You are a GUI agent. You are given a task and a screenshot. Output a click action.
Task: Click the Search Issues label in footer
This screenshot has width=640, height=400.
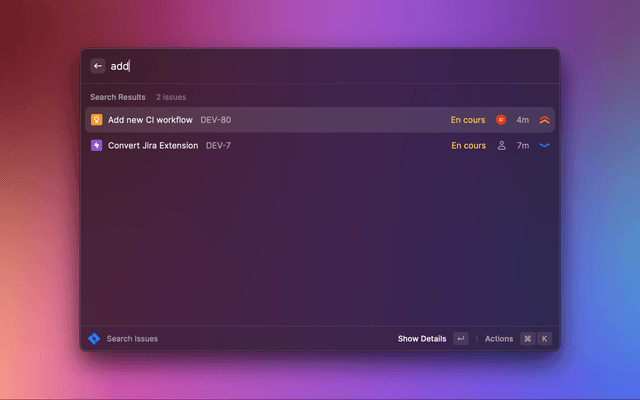coord(132,338)
